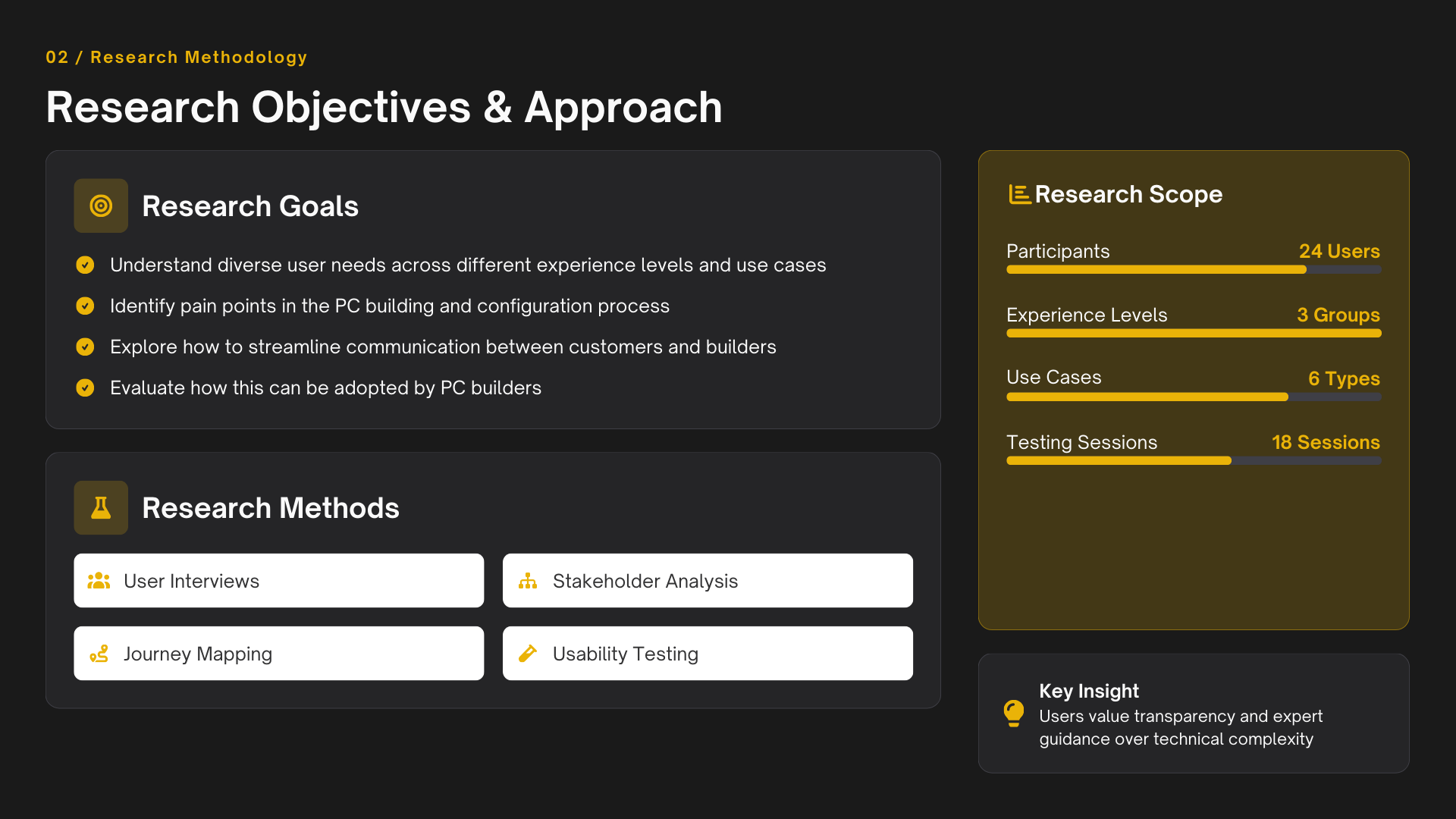Screen dimensions: 1456x819
Task: Click the bar chart icon beside Research Scope
Action: pos(1018,194)
